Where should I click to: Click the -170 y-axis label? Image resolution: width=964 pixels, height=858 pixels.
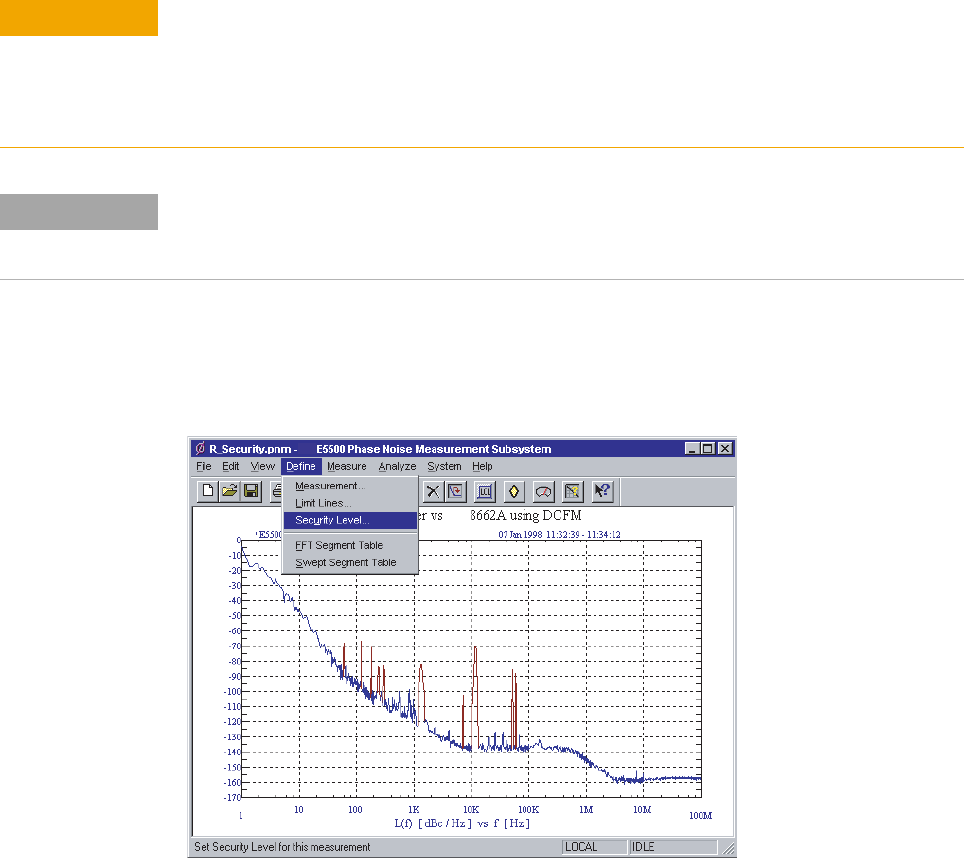tap(232, 798)
